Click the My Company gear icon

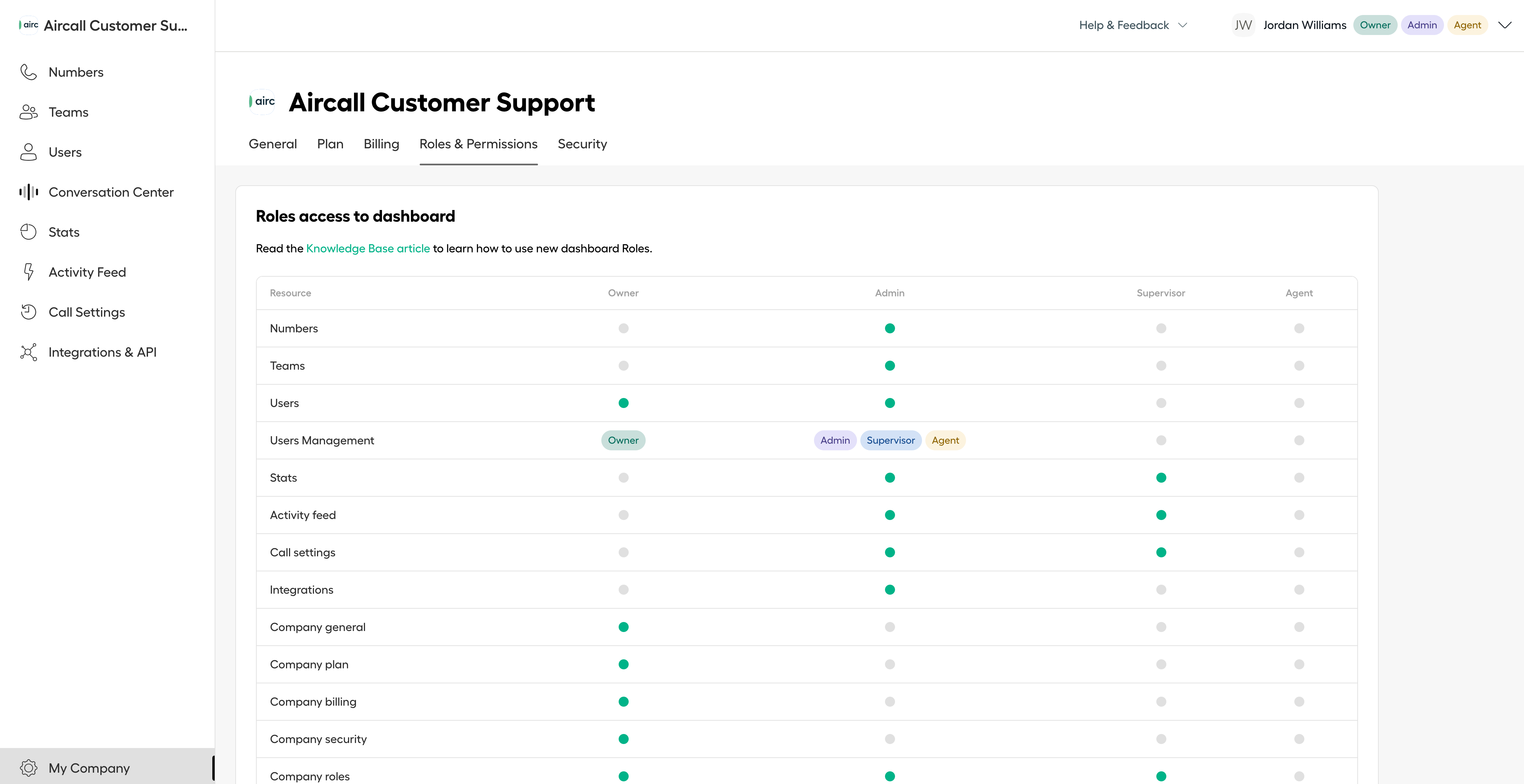(28, 768)
